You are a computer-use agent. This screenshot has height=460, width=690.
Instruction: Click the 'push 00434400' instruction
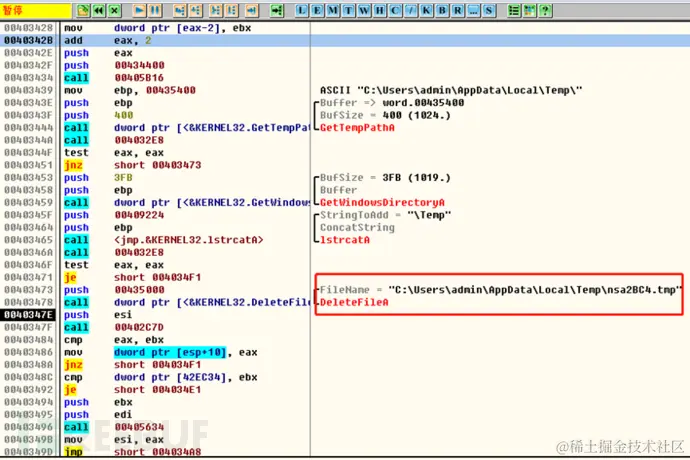[114, 65]
